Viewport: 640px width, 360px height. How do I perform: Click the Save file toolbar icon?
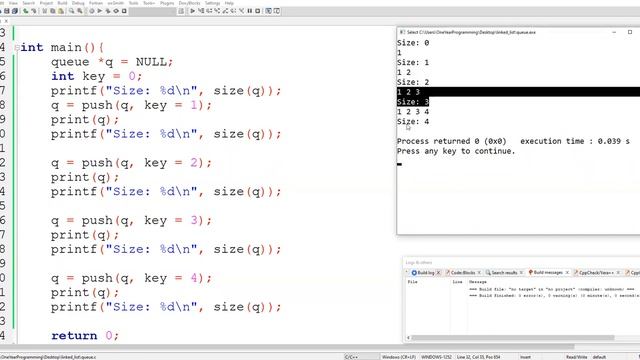[7, 11]
